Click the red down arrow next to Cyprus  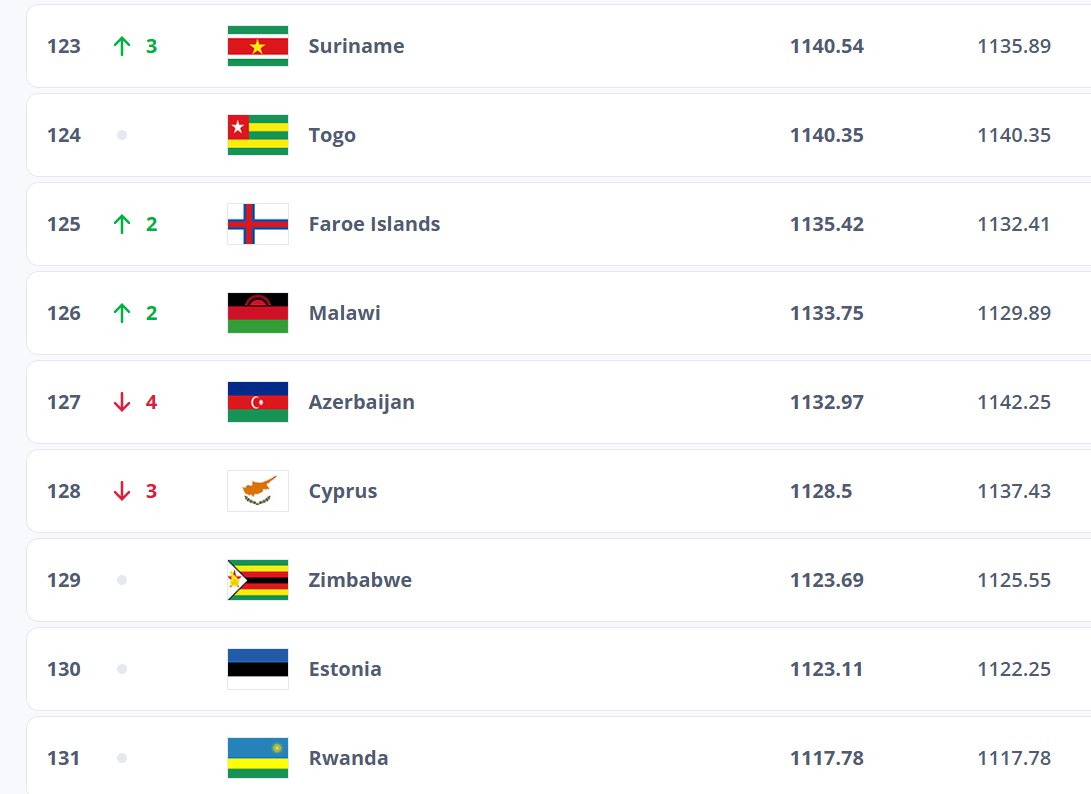[121, 491]
